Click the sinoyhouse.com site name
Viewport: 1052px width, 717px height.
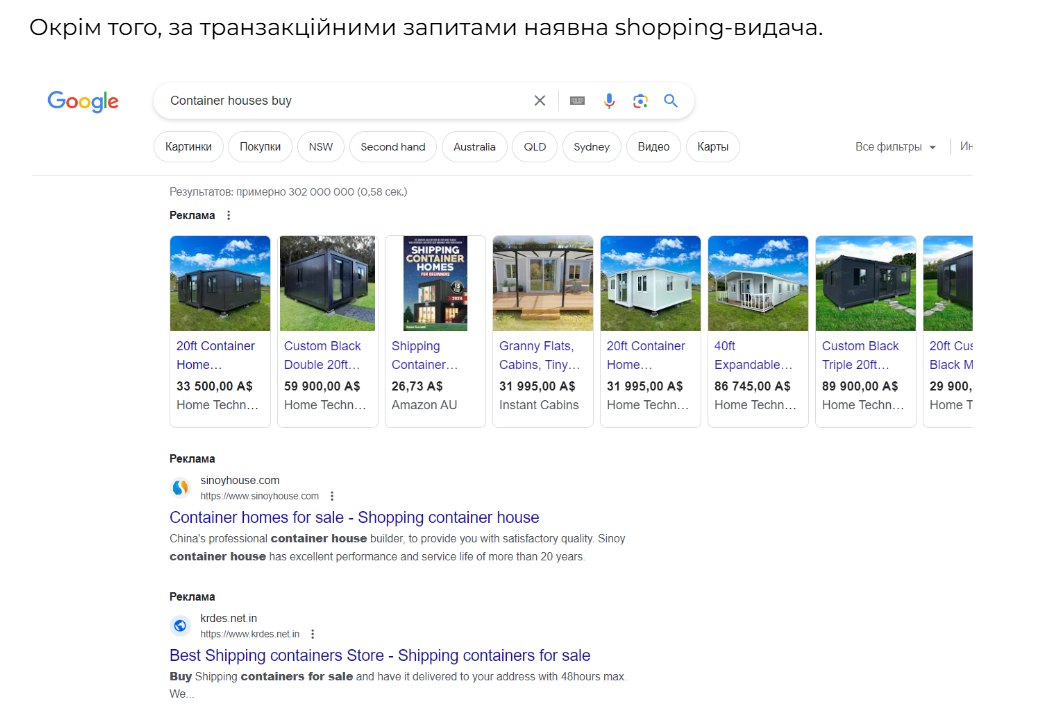point(240,480)
